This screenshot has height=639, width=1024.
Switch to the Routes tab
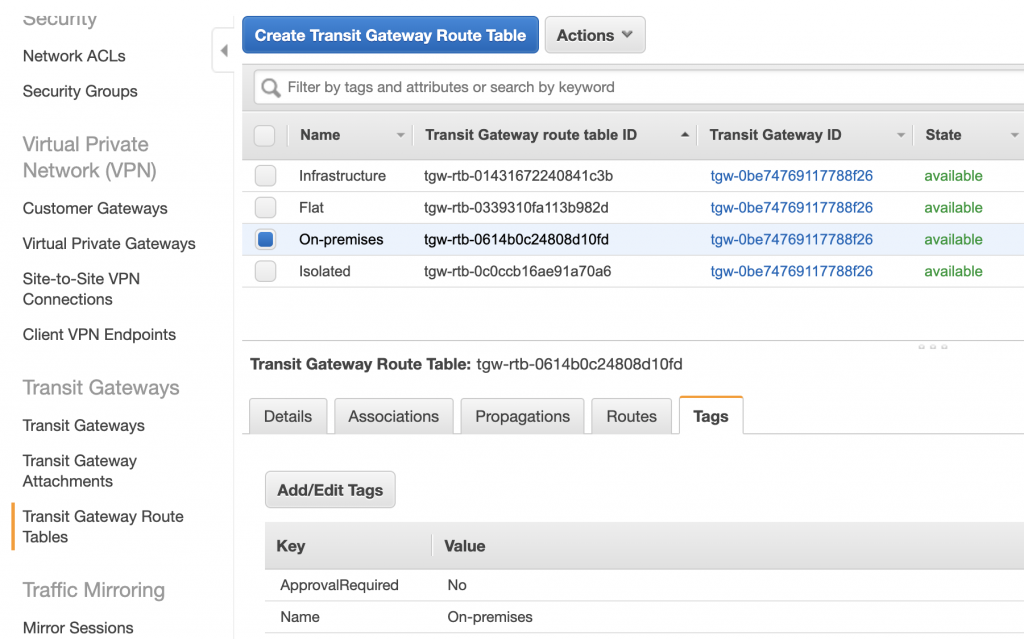click(x=631, y=416)
